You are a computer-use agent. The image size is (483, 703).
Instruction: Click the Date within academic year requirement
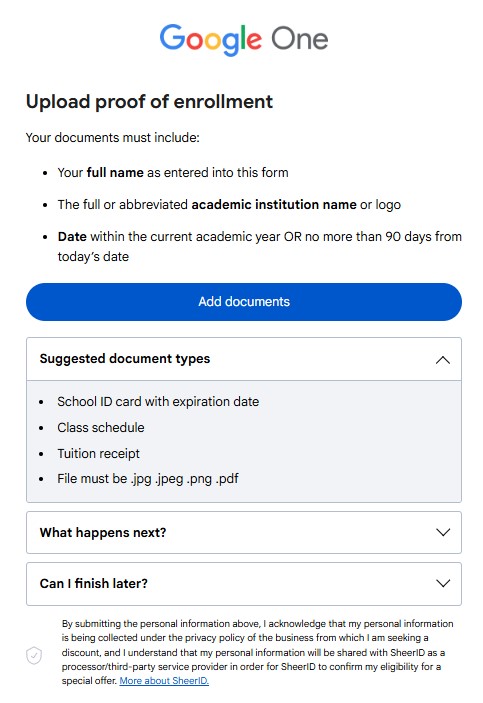259,246
